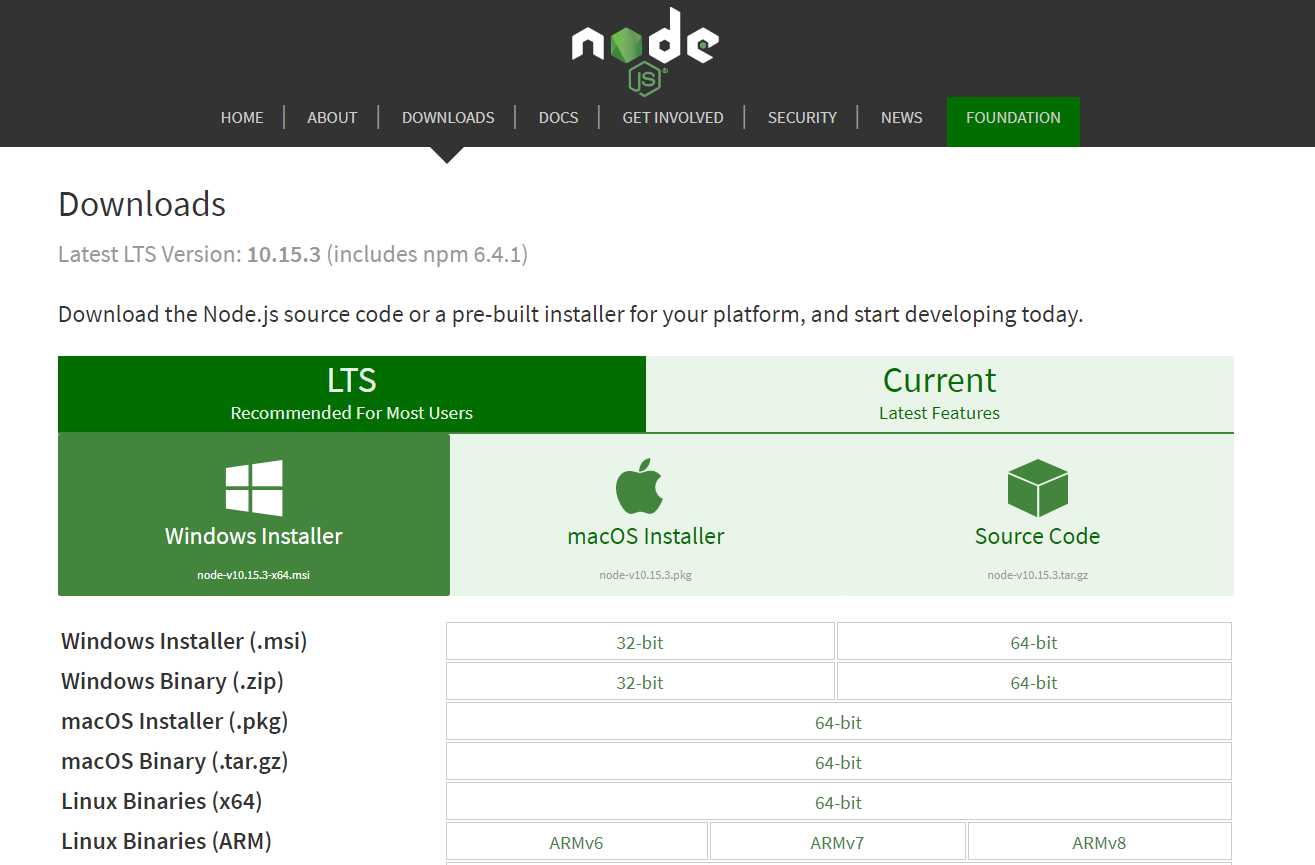1315x865 pixels.
Task: Open the NEWS nav item
Action: point(902,118)
